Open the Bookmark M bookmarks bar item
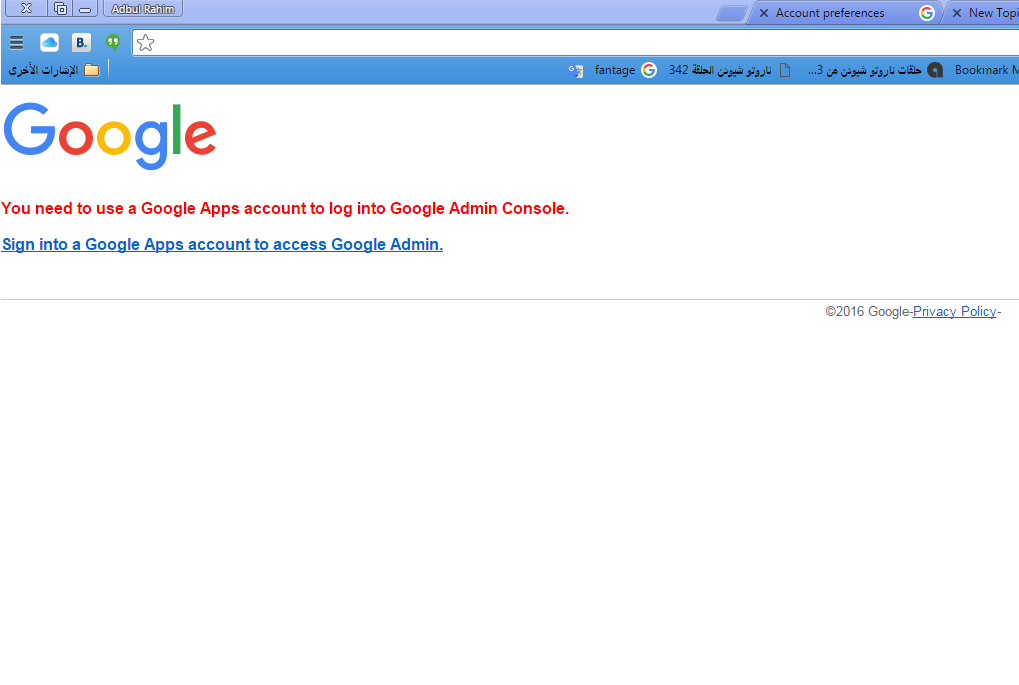The image size is (1019, 685). pos(986,70)
